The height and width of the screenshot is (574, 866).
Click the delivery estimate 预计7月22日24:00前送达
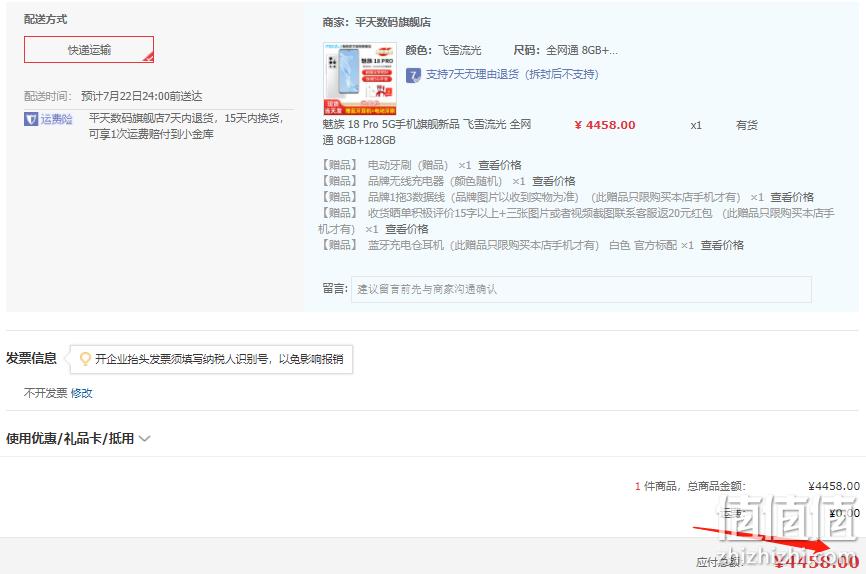coord(141,96)
